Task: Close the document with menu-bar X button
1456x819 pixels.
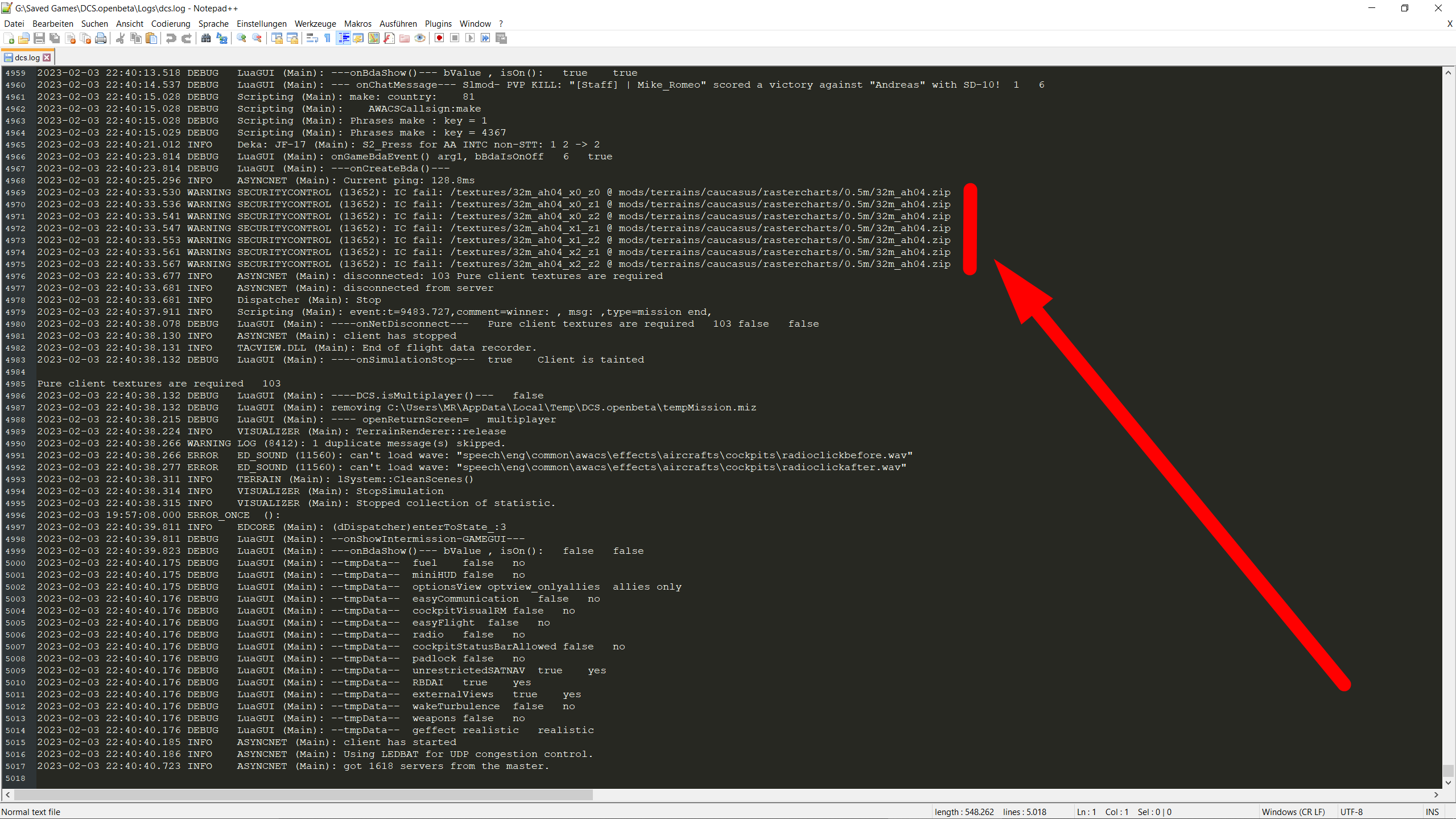Action: [x=1449, y=24]
